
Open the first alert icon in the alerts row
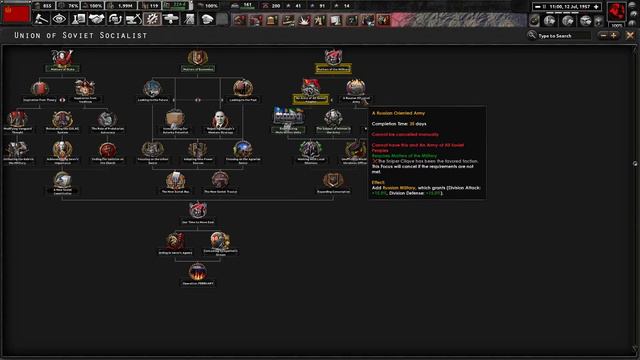pos(239,20)
